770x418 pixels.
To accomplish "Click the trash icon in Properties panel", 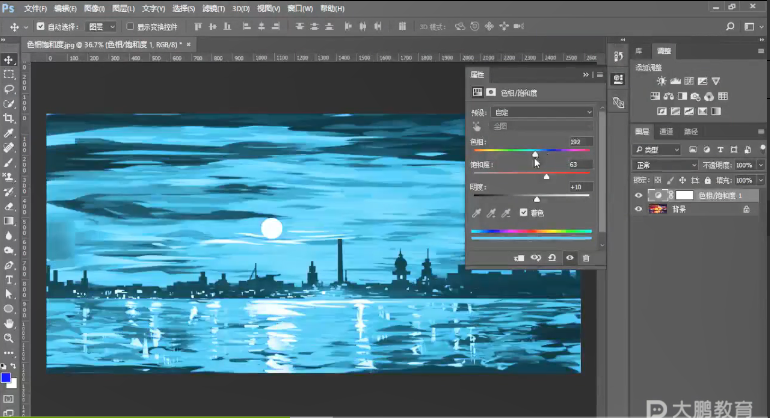I will [586, 258].
